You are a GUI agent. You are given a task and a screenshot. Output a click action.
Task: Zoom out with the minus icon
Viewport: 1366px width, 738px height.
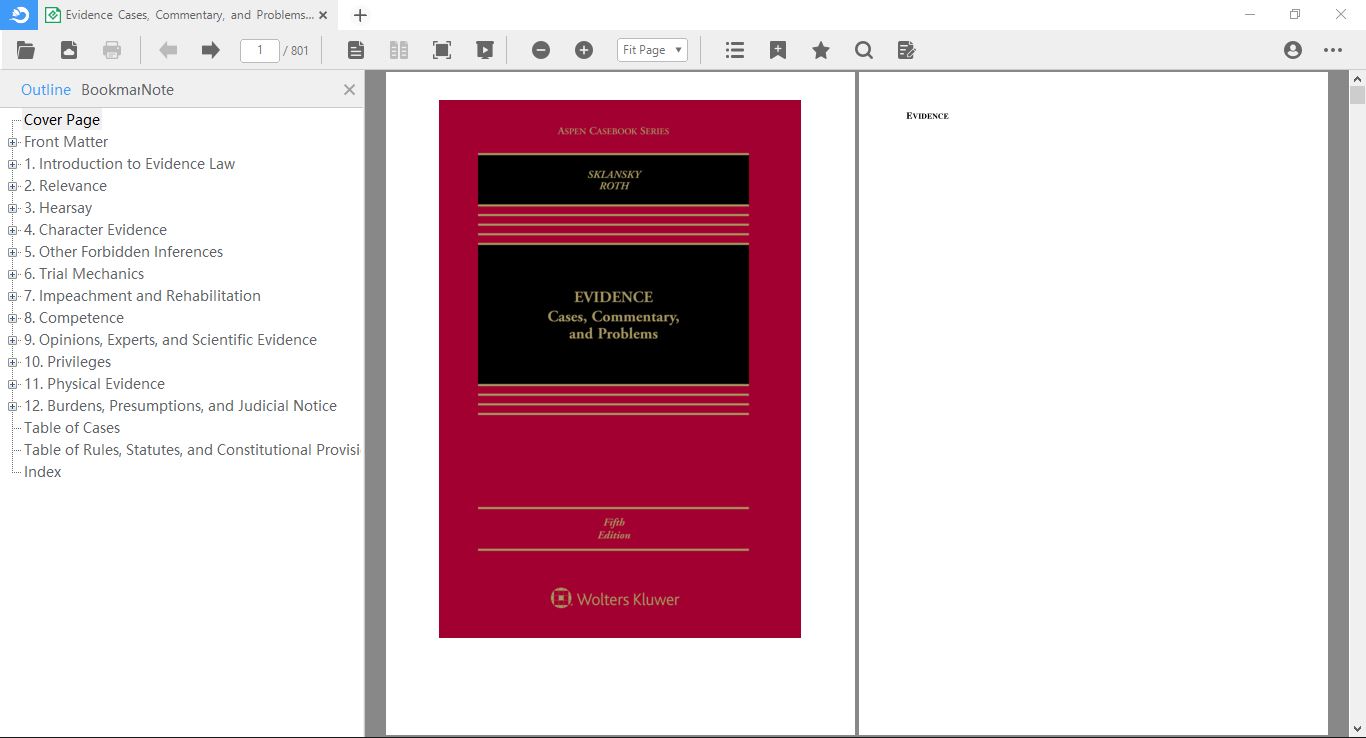click(541, 50)
